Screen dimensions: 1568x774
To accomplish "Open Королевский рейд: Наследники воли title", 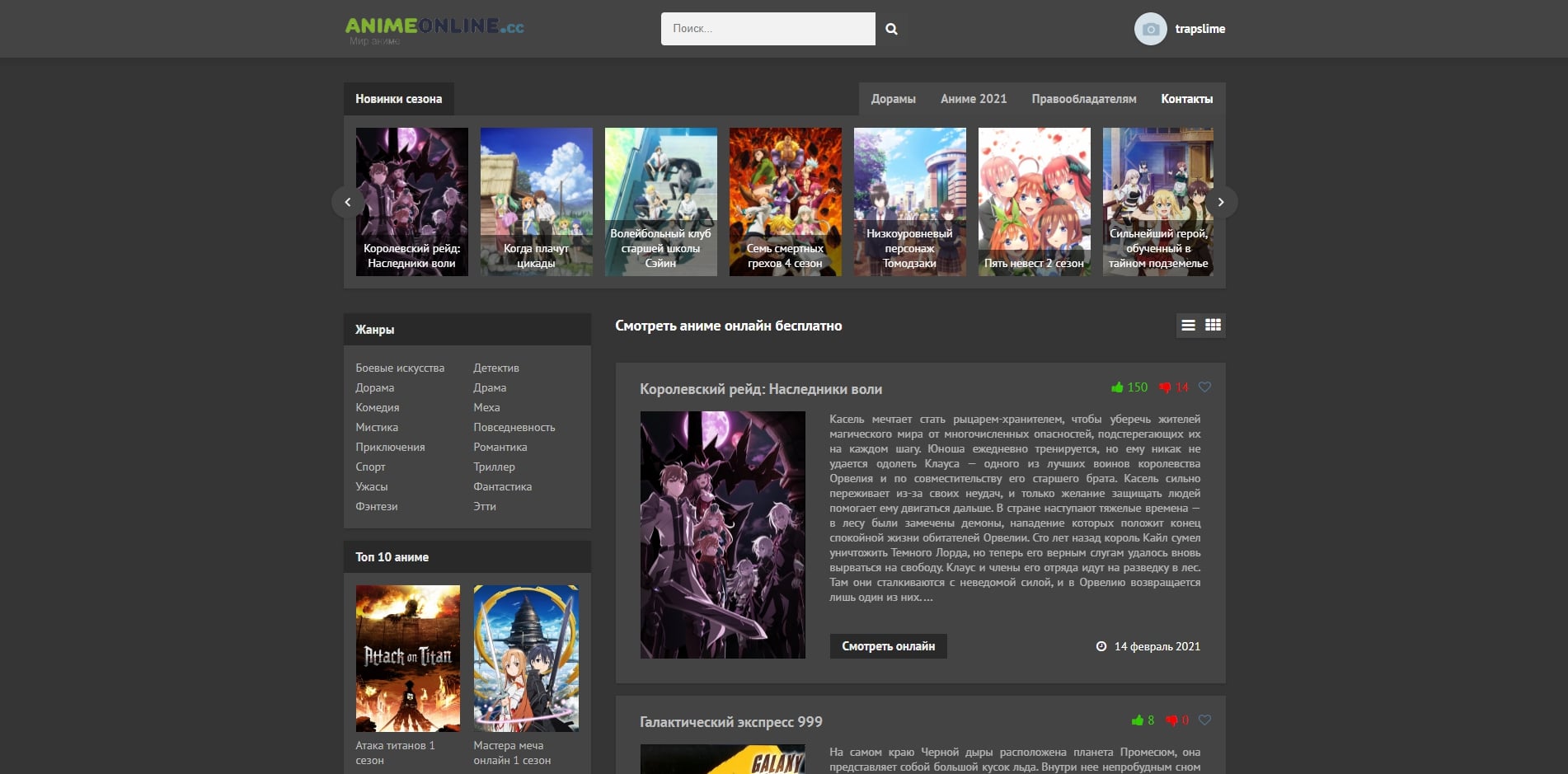I will (761, 389).
